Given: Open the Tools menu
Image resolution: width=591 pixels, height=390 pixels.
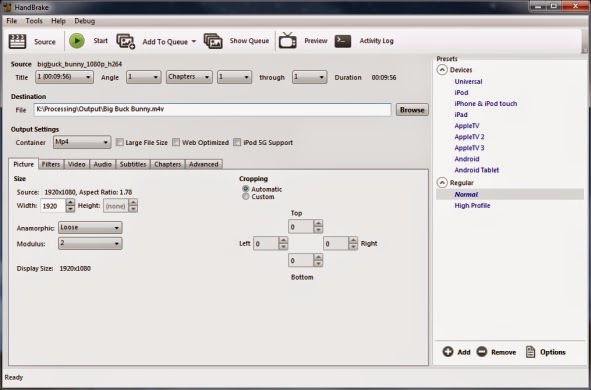Looking at the screenshot, I should coord(34,21).
